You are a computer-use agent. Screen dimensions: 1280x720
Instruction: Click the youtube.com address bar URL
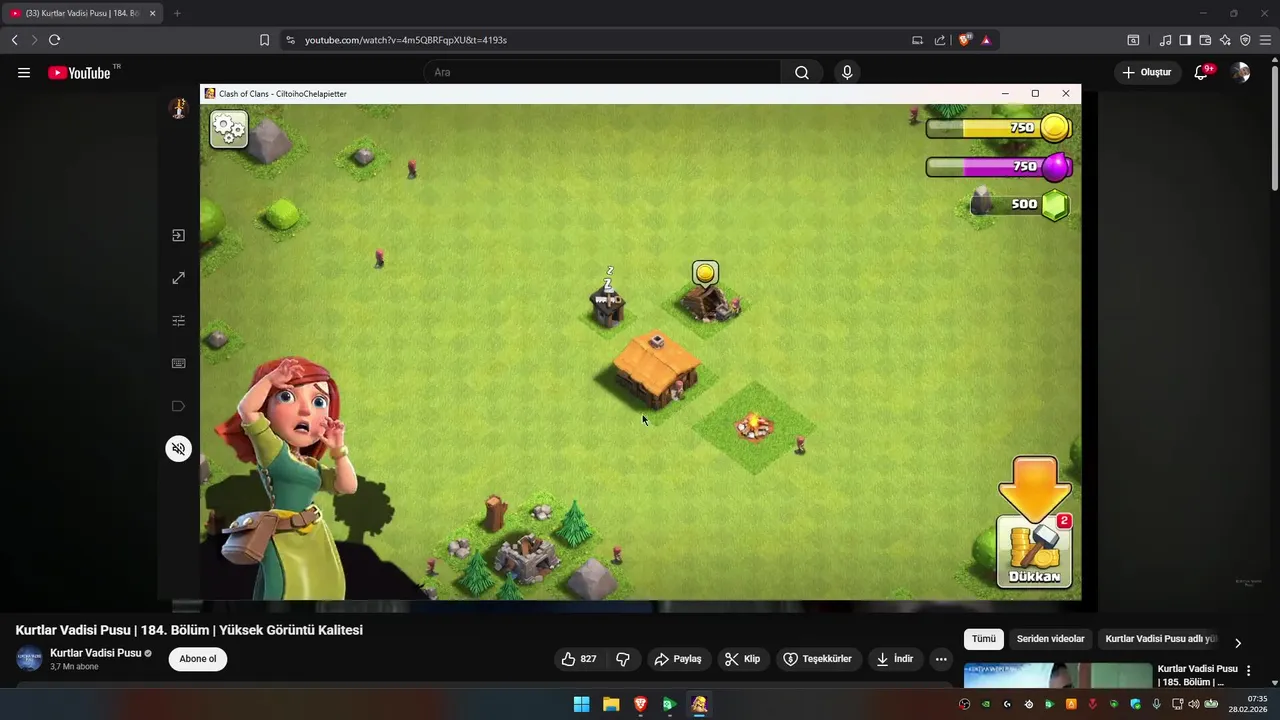[405, 40]
